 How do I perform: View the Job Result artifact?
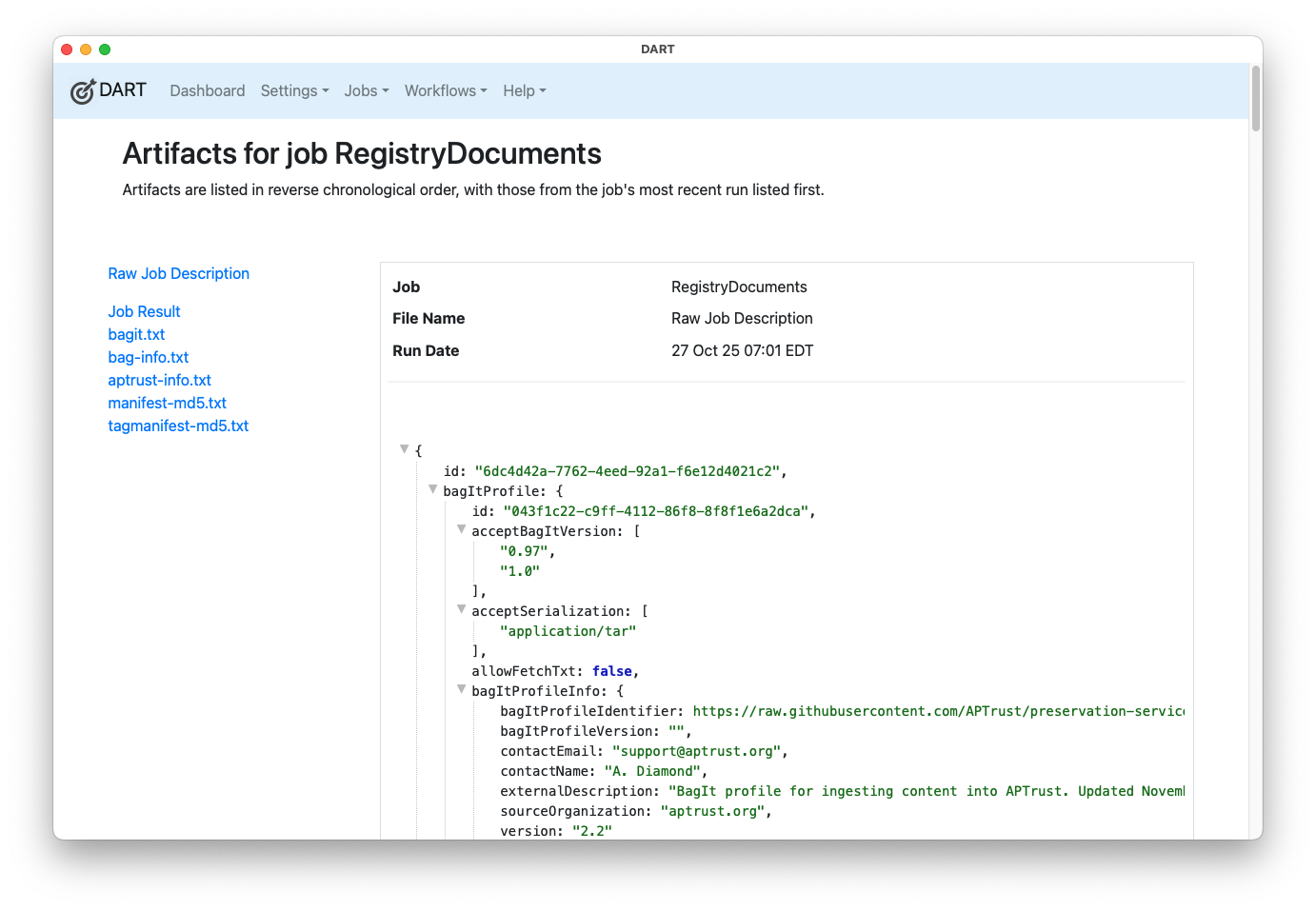click(x=144, y=312)
